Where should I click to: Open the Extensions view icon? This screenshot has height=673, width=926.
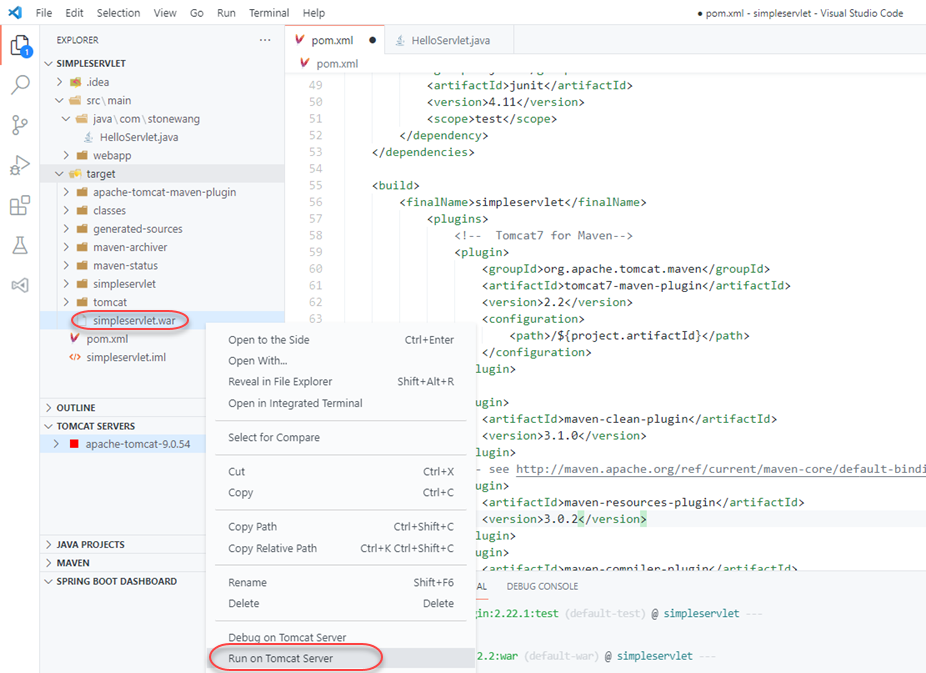click(20, 205)
